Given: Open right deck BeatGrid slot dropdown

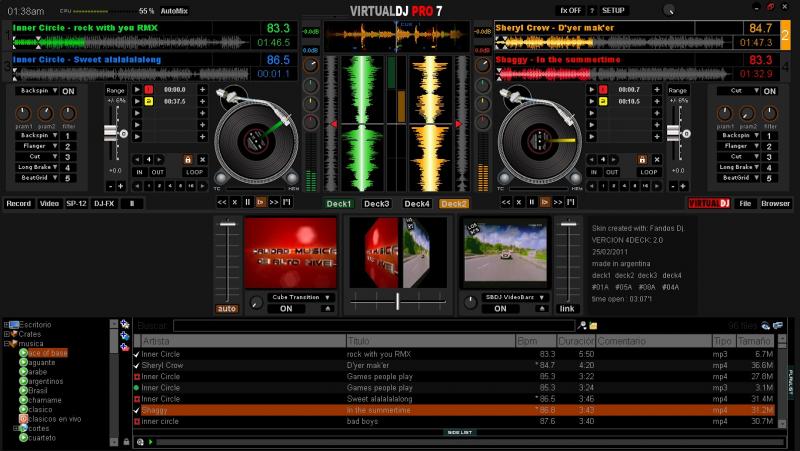Looking at the screenshot, I should point(739,178).
